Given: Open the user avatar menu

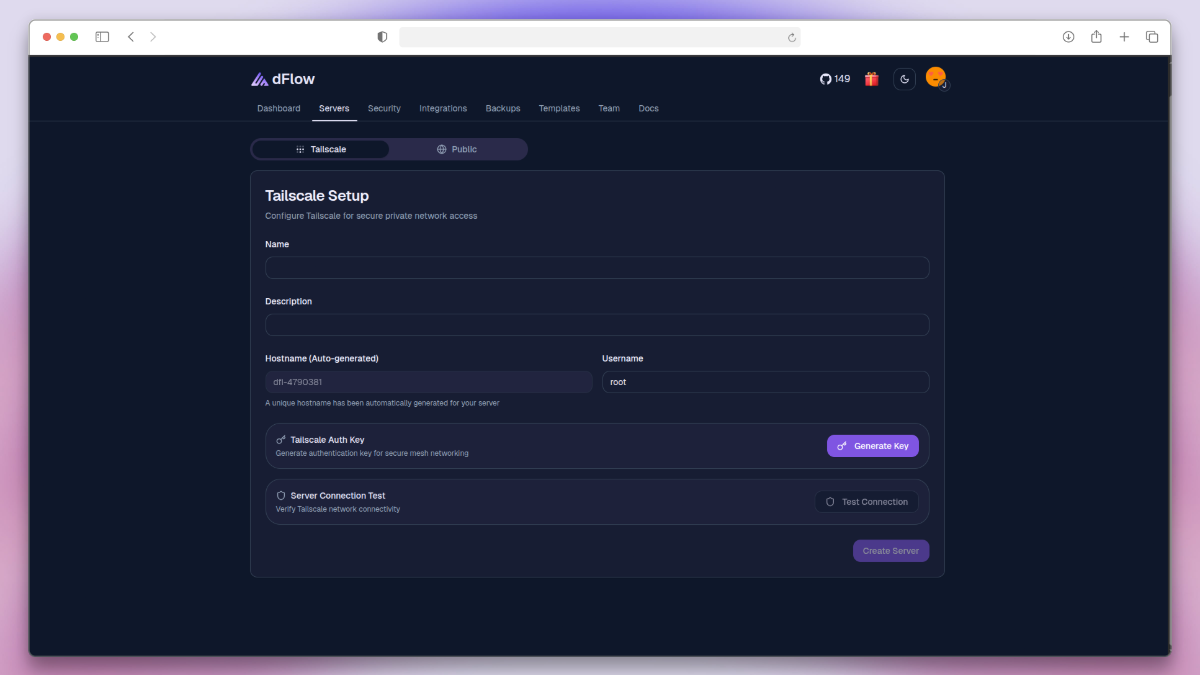Looking at the screenshot, I should [936, 78].
